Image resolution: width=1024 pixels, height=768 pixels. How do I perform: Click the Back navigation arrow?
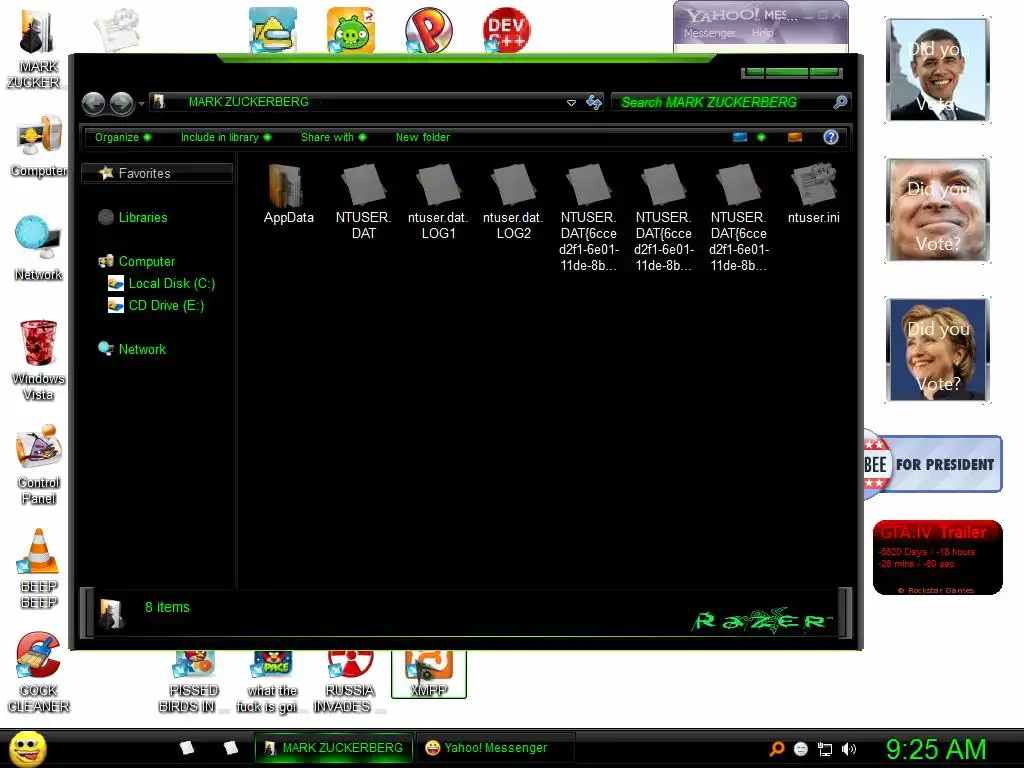tap(93, 103)
